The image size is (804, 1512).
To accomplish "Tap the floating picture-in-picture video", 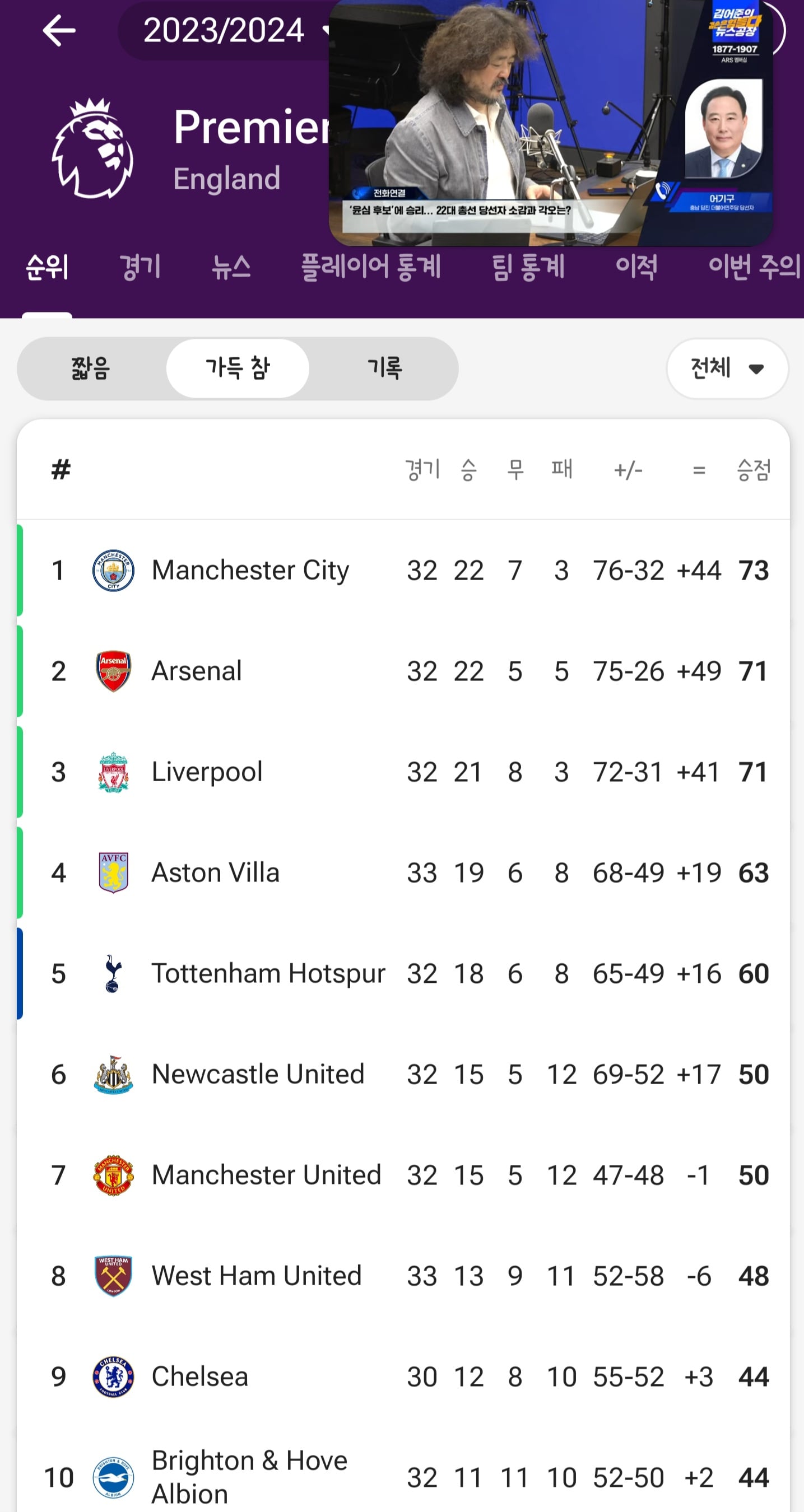I will coord(551,122).
